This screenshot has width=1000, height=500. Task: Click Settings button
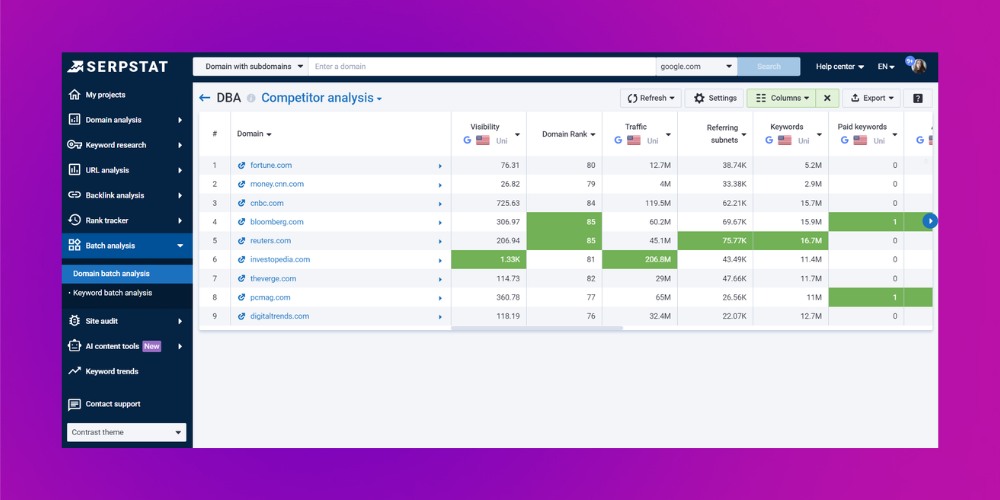click(714, 98)
